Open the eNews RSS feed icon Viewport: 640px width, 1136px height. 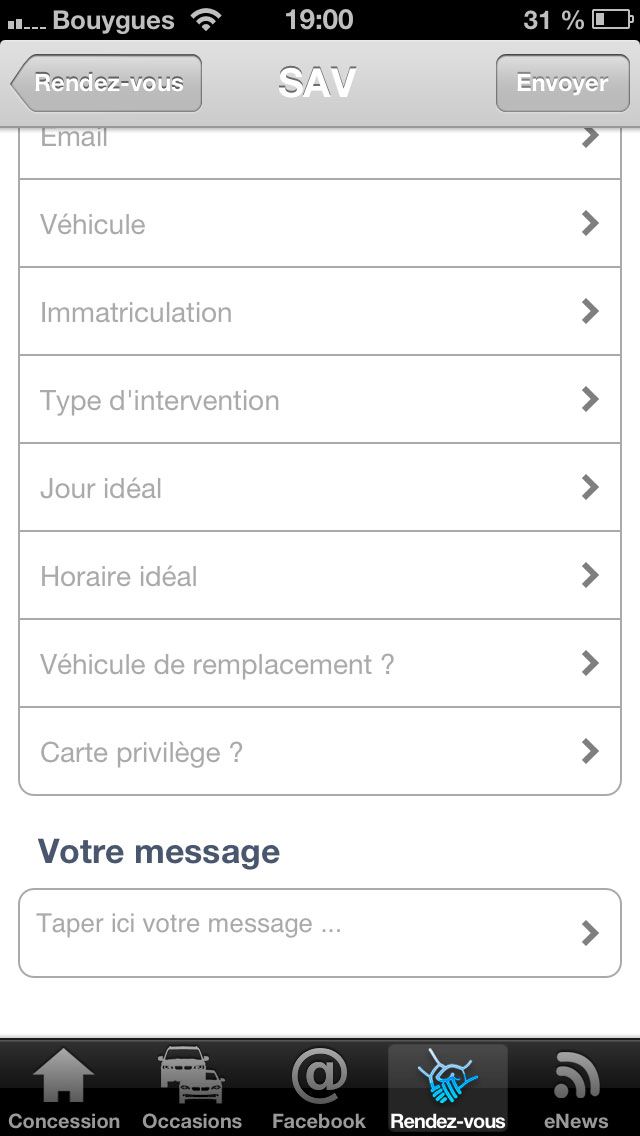pos(576,1077)
